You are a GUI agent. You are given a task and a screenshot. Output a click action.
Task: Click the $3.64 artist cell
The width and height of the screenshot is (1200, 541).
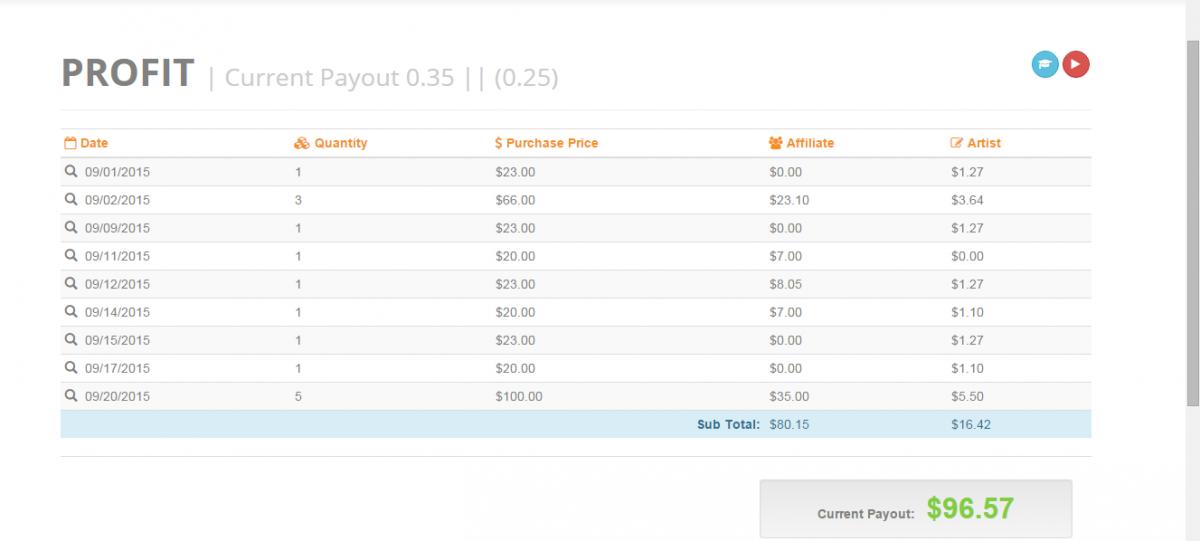pos(967,200)
